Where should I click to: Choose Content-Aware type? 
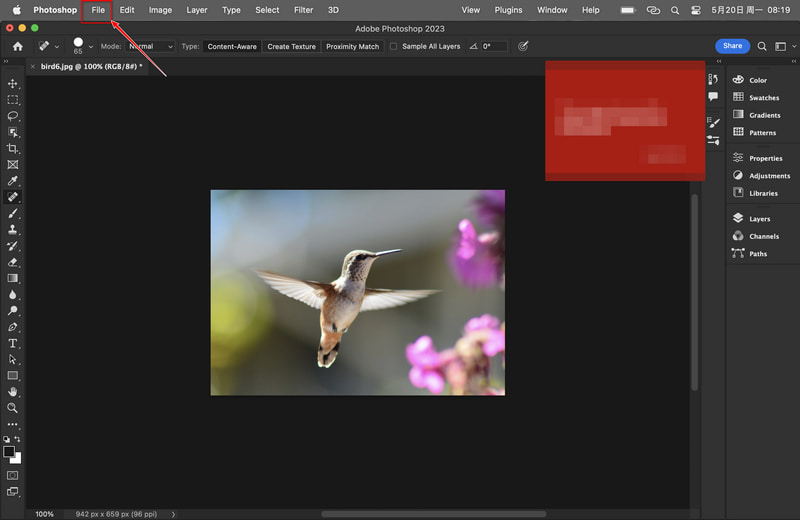point(232,46)
